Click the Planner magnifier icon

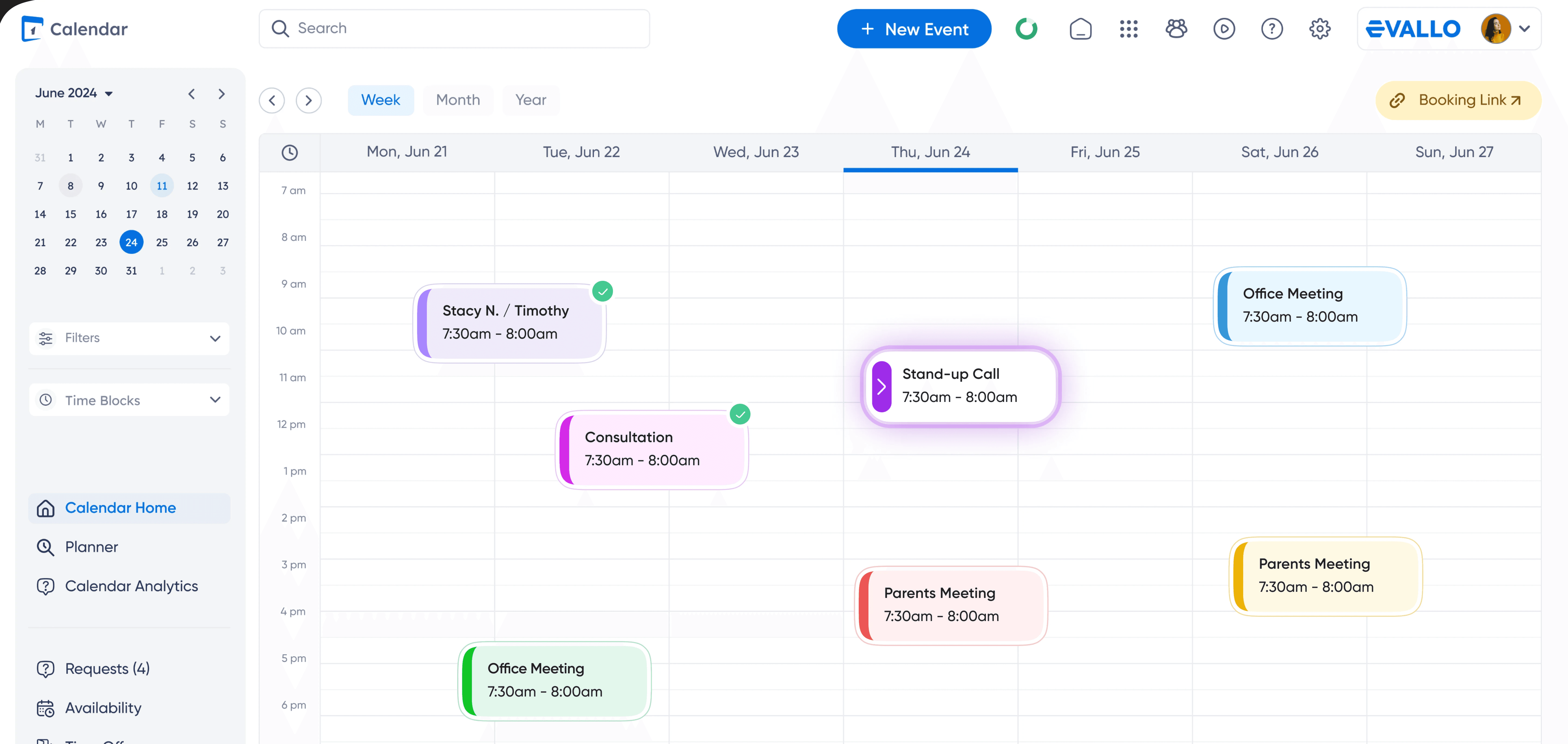pyautogui.click(x=46, y=547)
